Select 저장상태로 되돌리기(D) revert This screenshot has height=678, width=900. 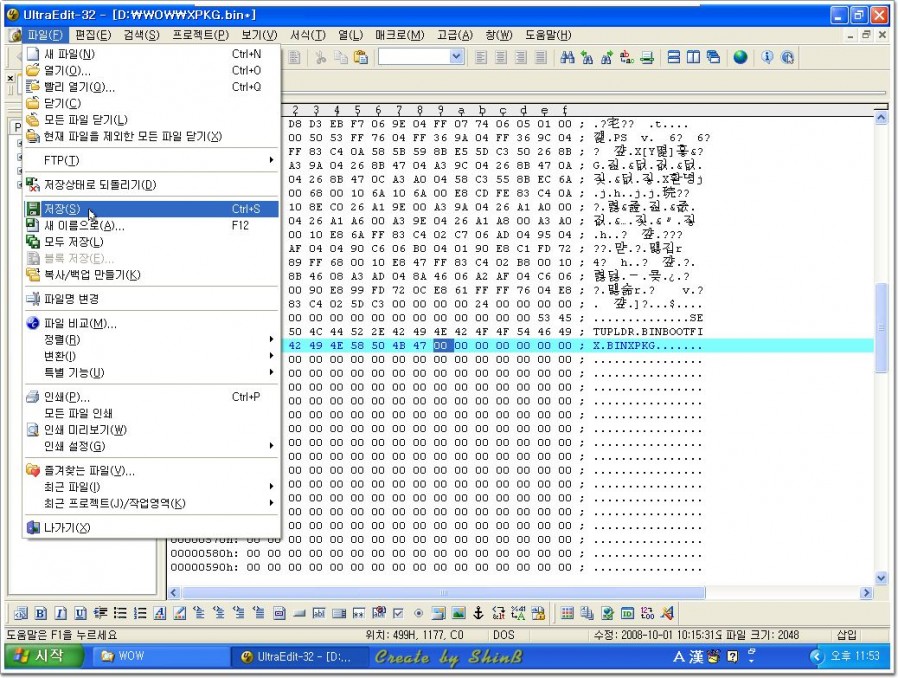pos(152,185)
